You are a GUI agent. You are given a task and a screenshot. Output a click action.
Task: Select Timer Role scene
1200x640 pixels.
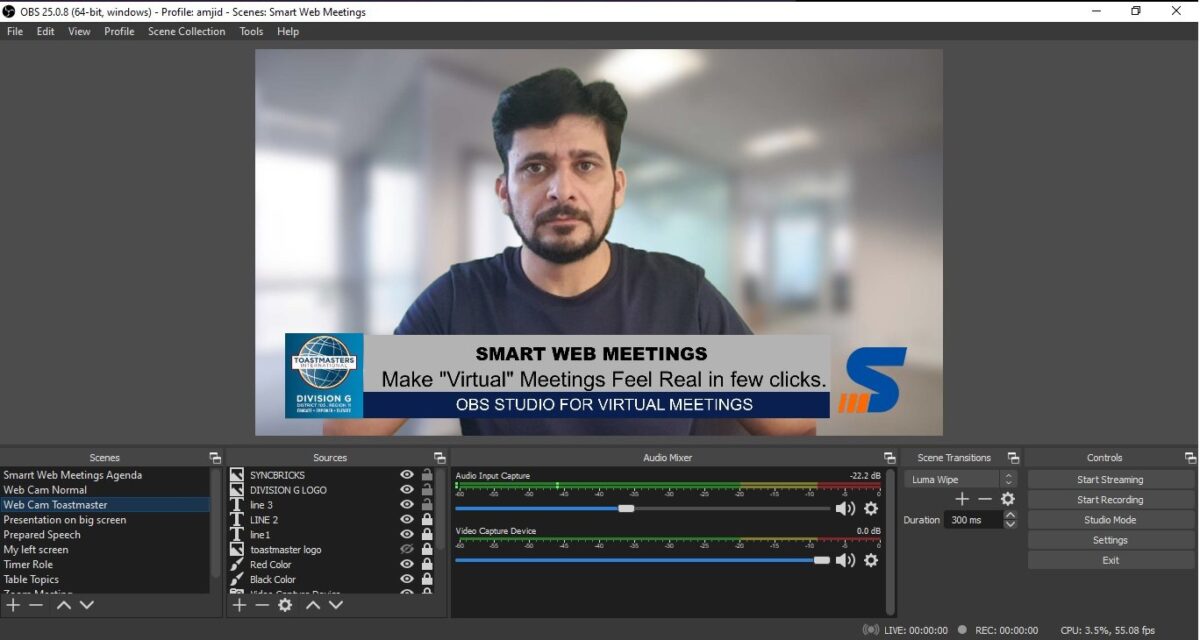28,564
